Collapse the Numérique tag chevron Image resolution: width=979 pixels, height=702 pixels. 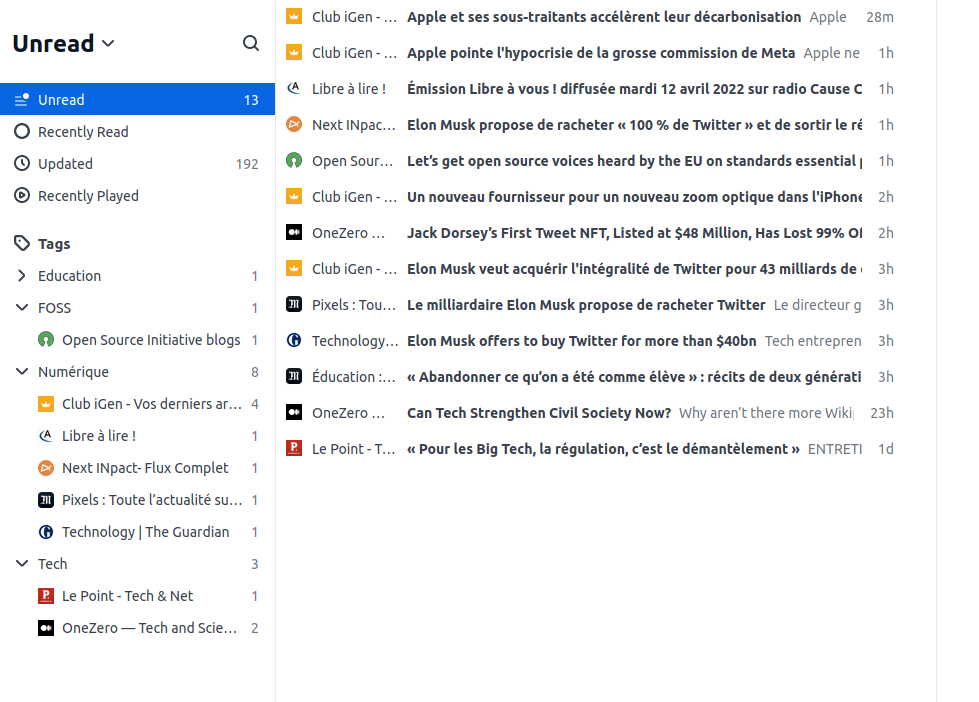[x=22, y=372]
